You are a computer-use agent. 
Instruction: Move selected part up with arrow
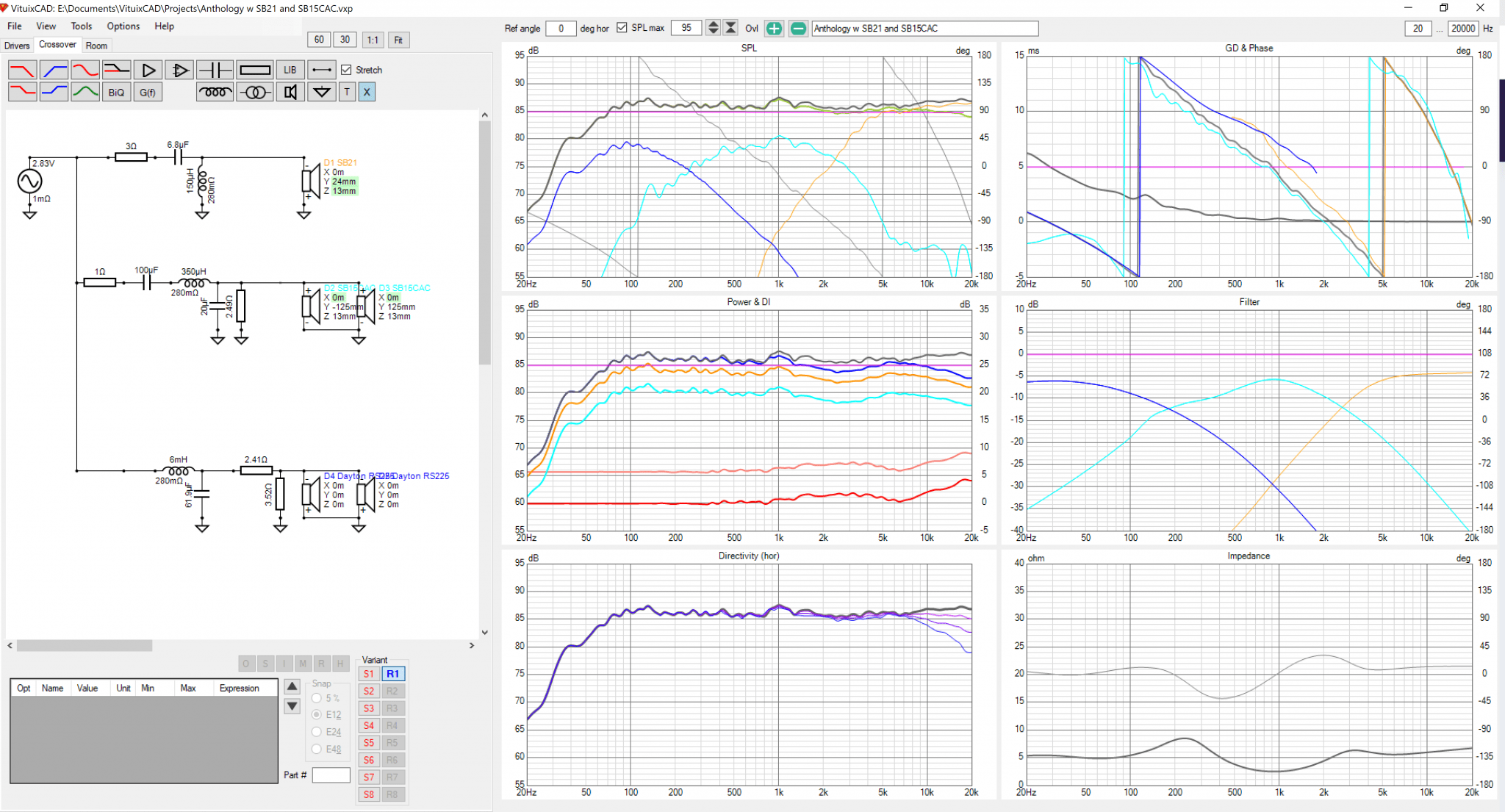[292, 686]
